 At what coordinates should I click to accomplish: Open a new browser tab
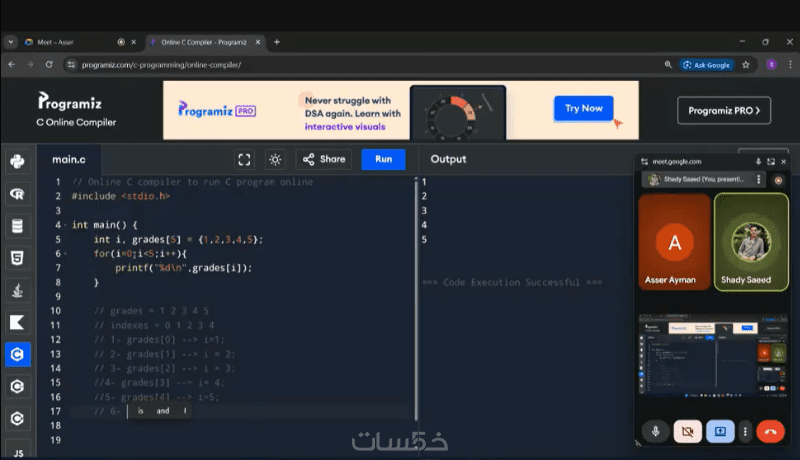click(277, 42)
